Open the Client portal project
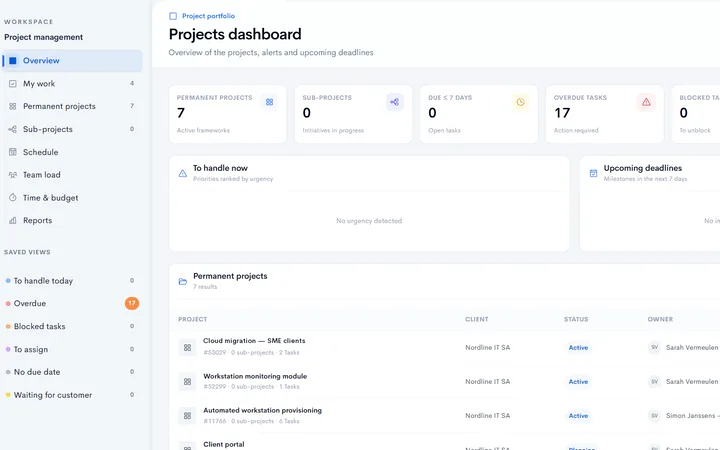720x450 pixels. pos(224,444)
